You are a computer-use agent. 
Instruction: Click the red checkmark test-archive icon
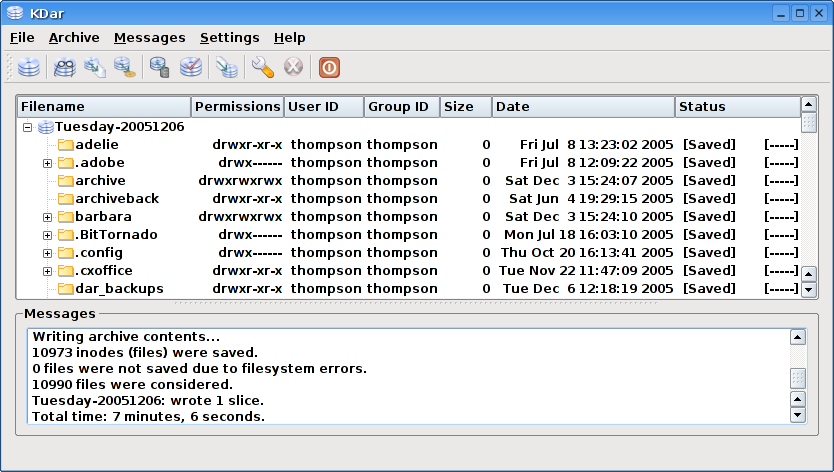tap(191, 68)
